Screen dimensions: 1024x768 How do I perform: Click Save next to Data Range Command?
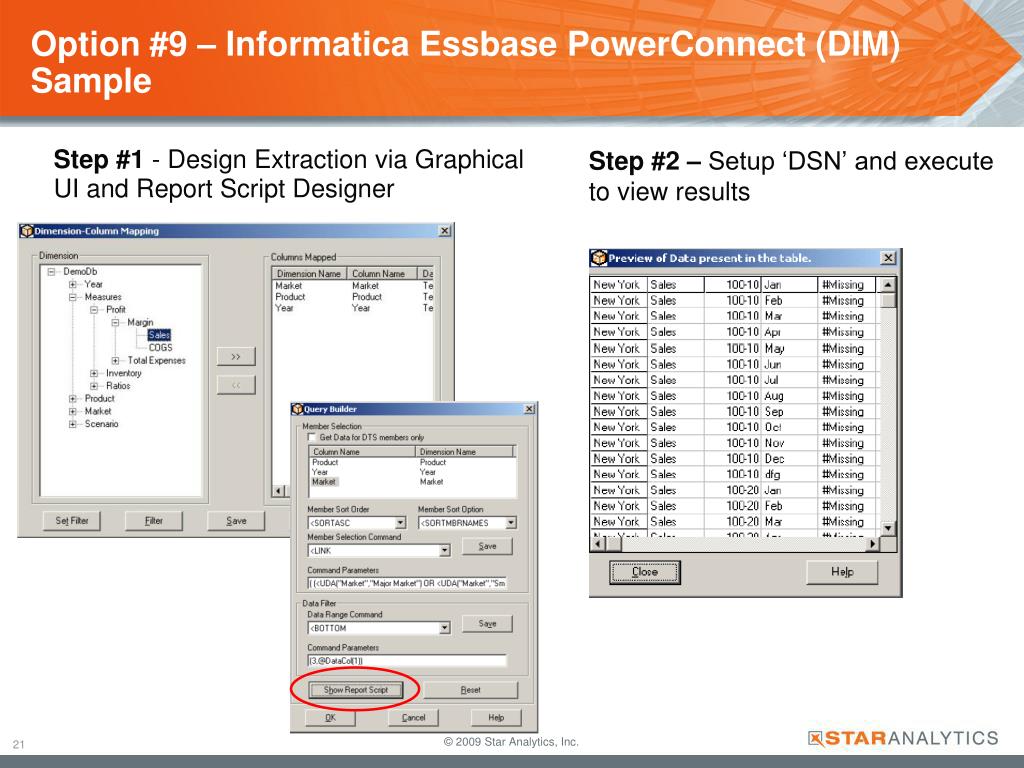pos(487,624)
